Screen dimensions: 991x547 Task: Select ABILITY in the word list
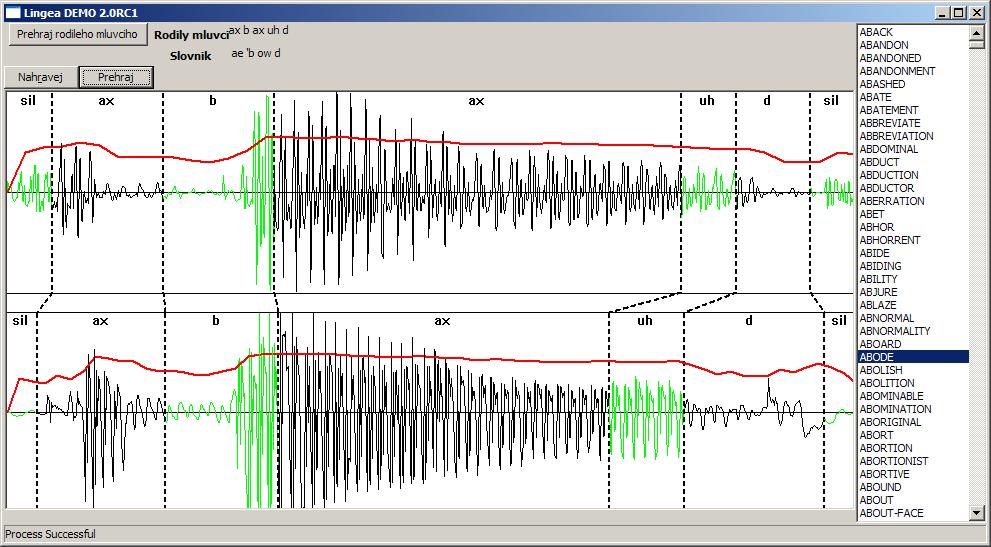[x=913, y=279]
